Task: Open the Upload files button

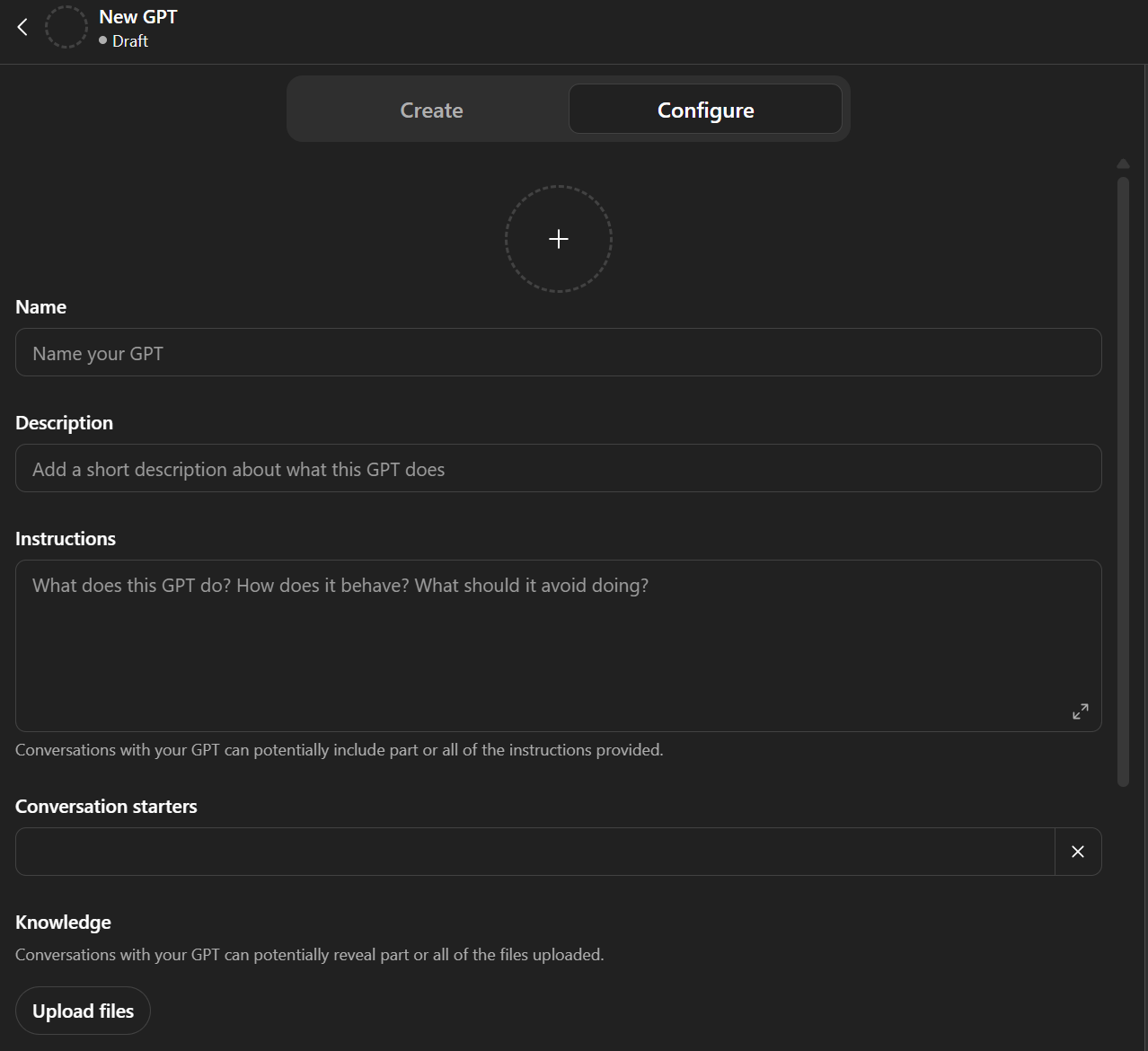Action: [x=83, y=1011]
